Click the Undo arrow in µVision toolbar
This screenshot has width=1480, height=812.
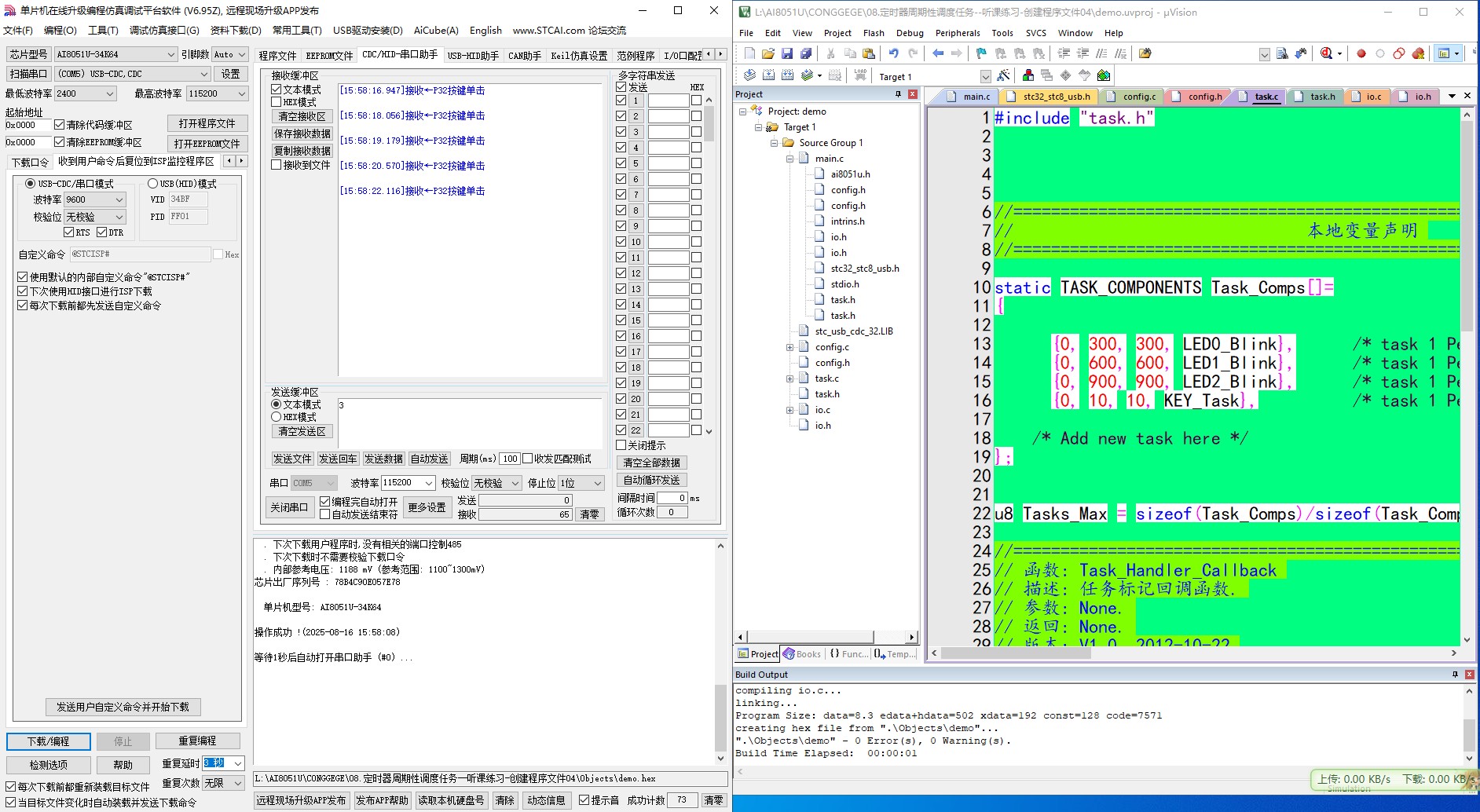pos(893,53)
